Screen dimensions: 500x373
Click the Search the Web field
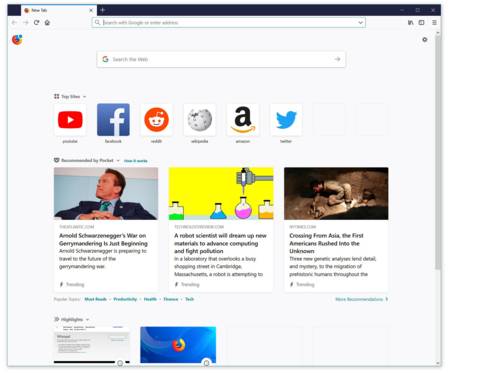[221, 59]
